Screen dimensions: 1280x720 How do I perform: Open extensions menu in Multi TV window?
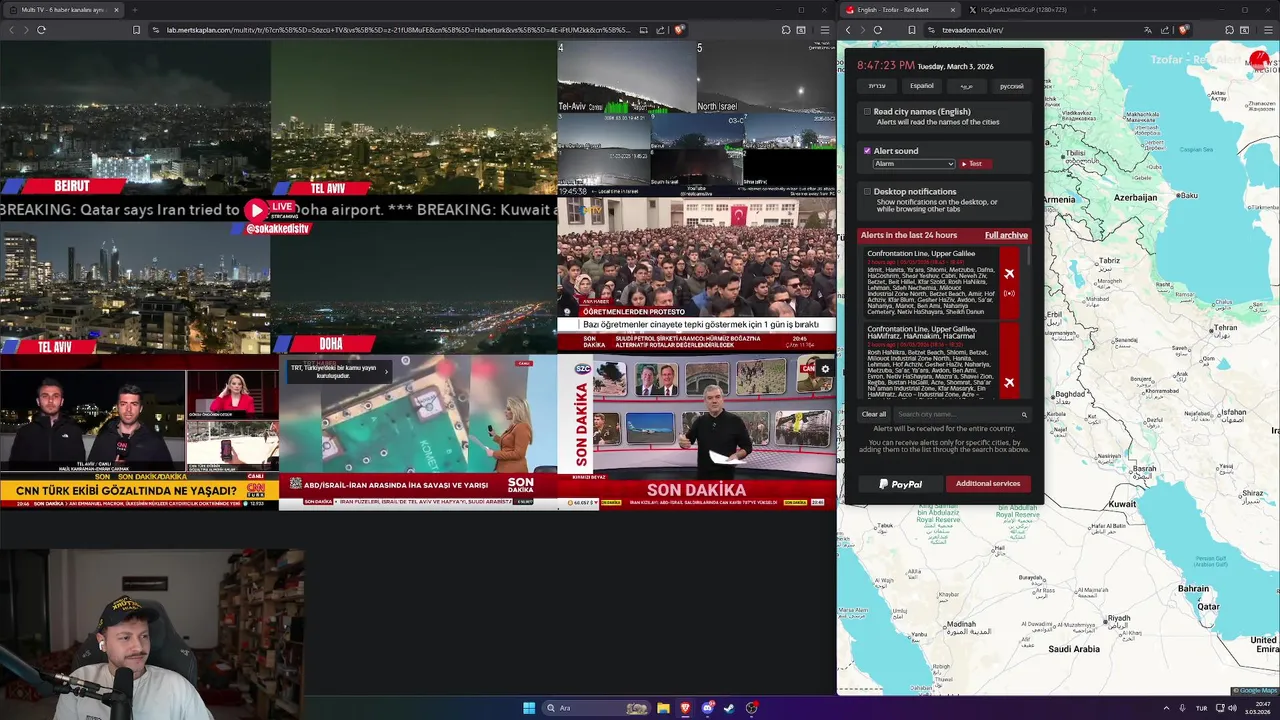point(786,30)
